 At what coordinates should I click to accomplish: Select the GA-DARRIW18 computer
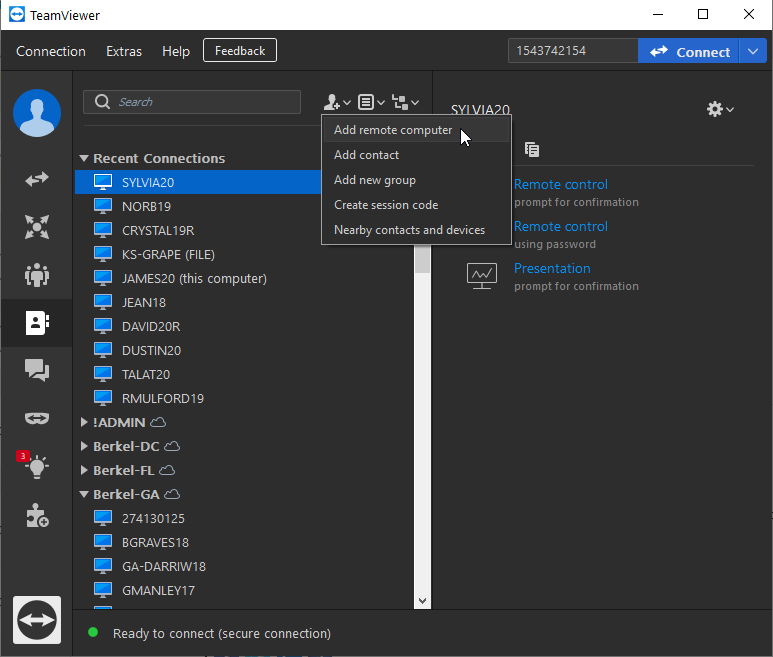(x=246, y=566)
